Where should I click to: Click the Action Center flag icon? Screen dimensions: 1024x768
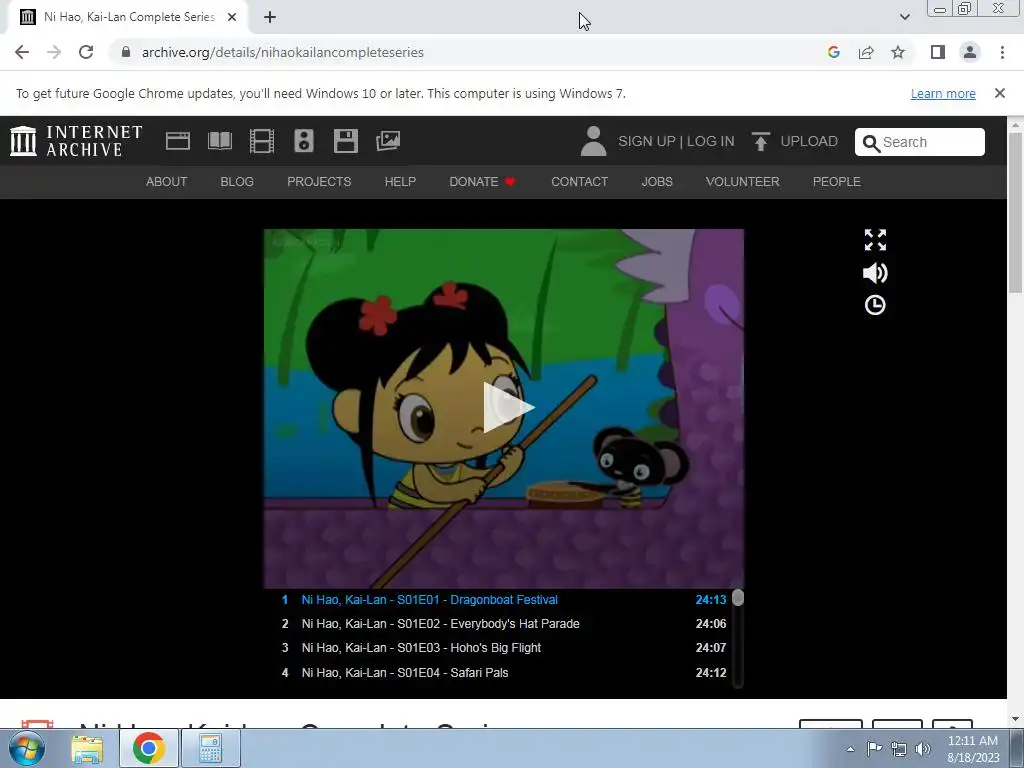click(x=874, y=749)
